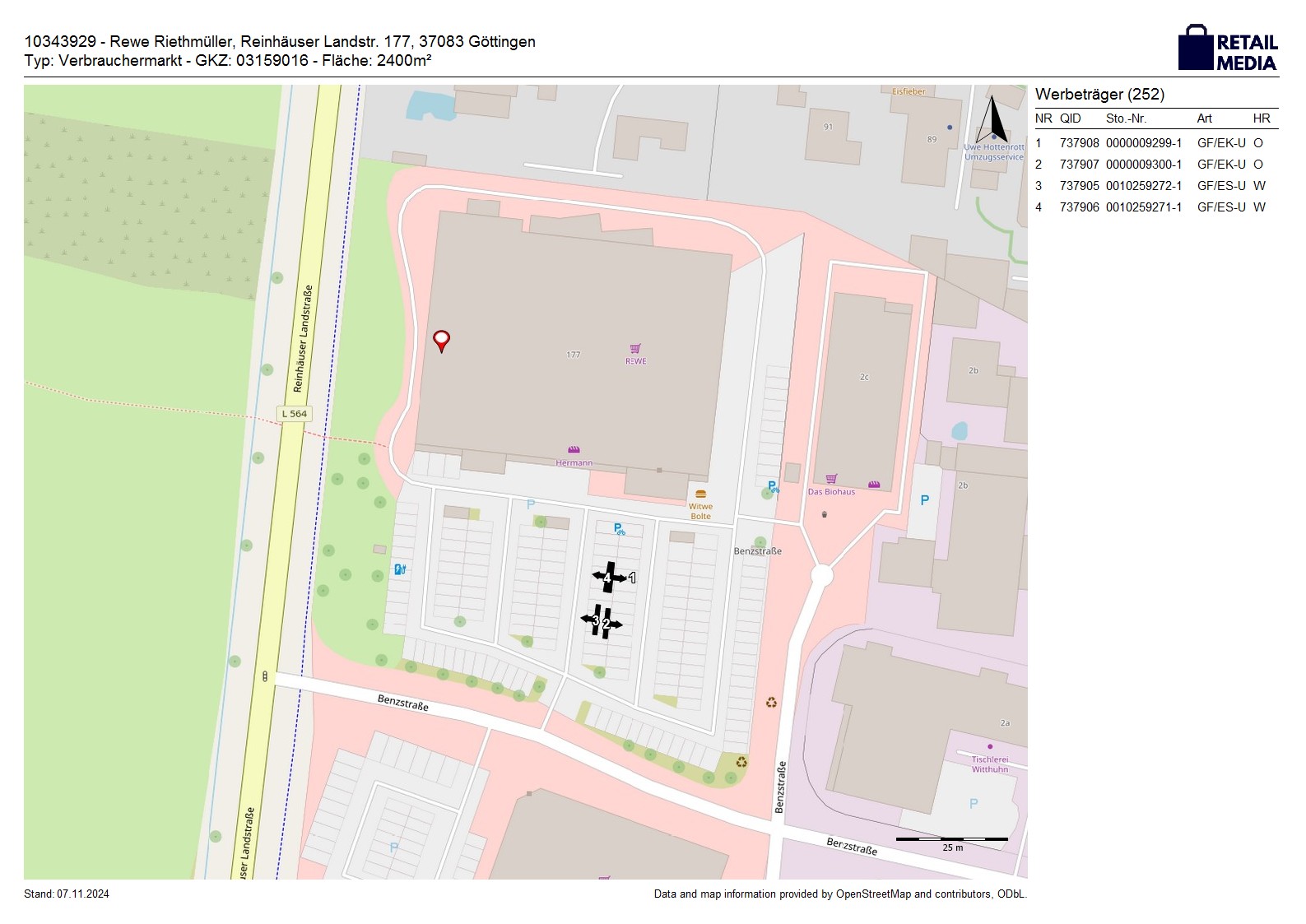The image size is (1306, 924).
Task: Select table row with QID 737905
Action: point(1155,186)
